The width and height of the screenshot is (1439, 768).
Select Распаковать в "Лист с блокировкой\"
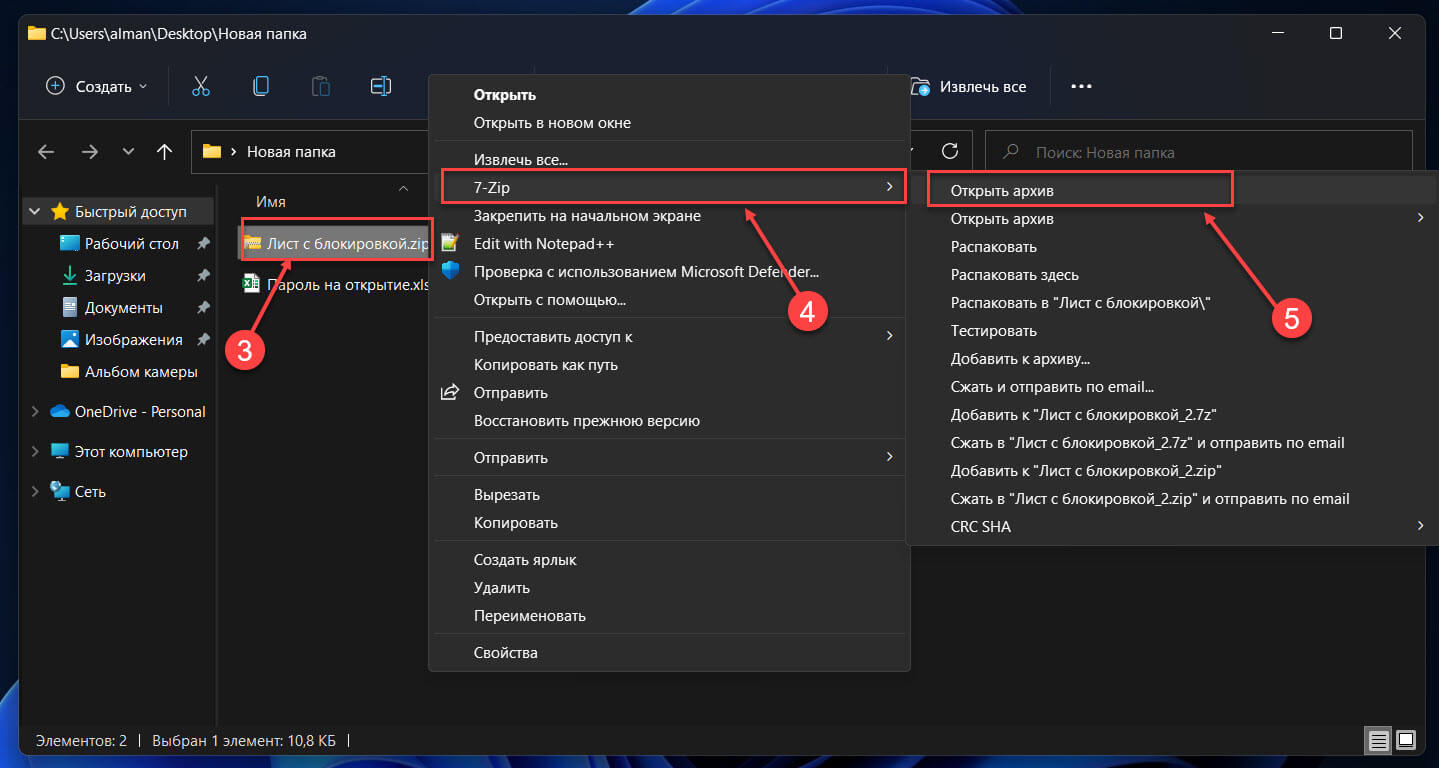1172,302
